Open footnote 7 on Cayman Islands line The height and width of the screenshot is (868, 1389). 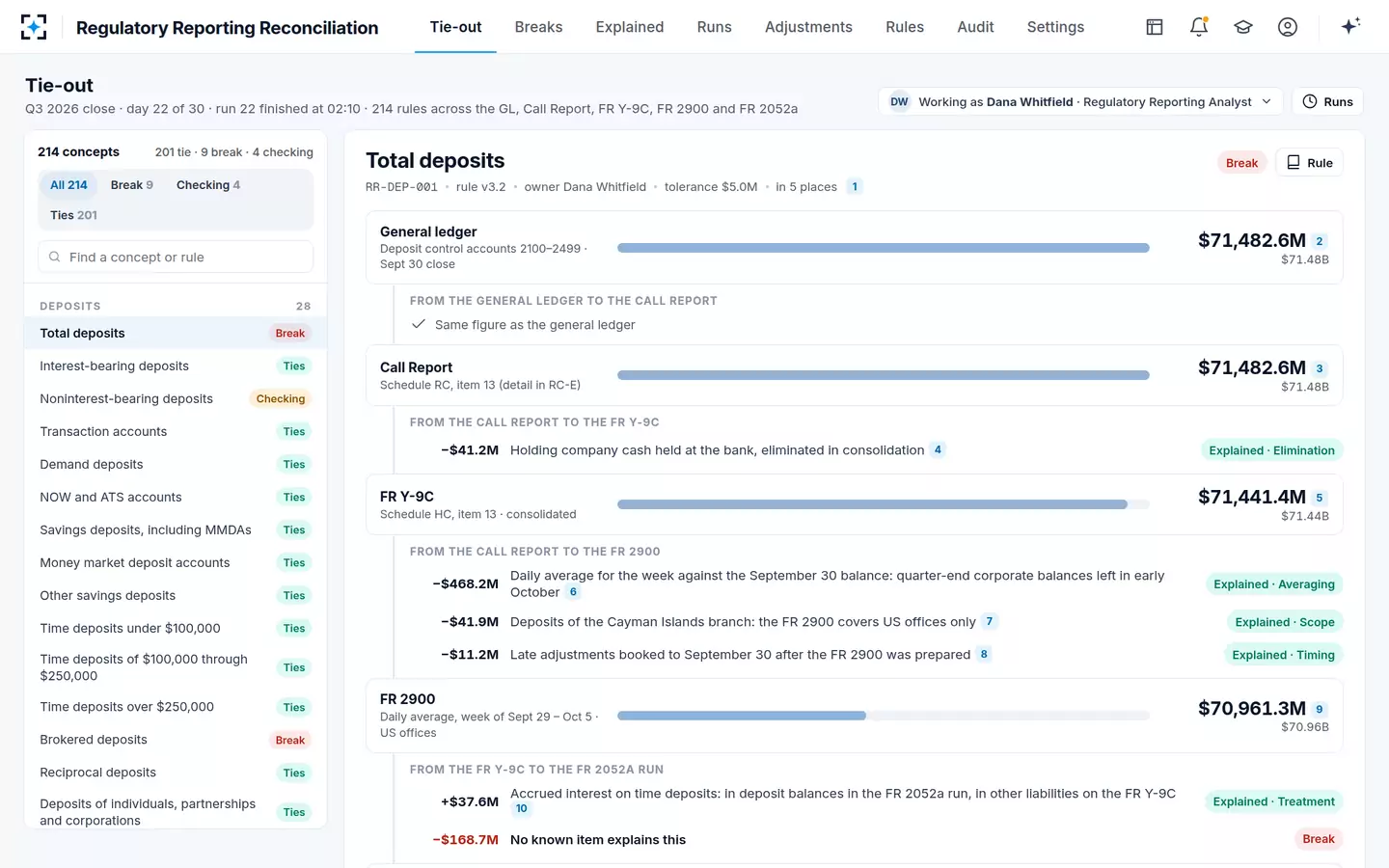coord(989,621)
